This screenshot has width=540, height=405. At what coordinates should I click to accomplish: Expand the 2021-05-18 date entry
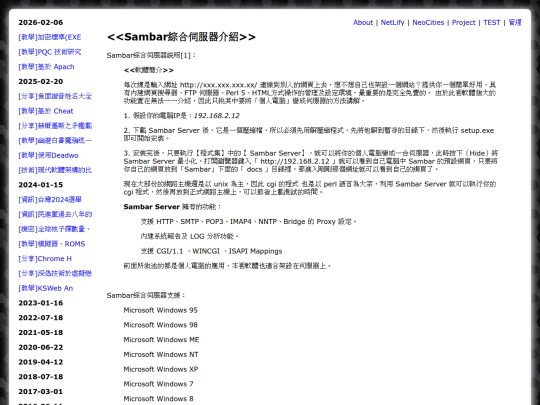point(41,333)
